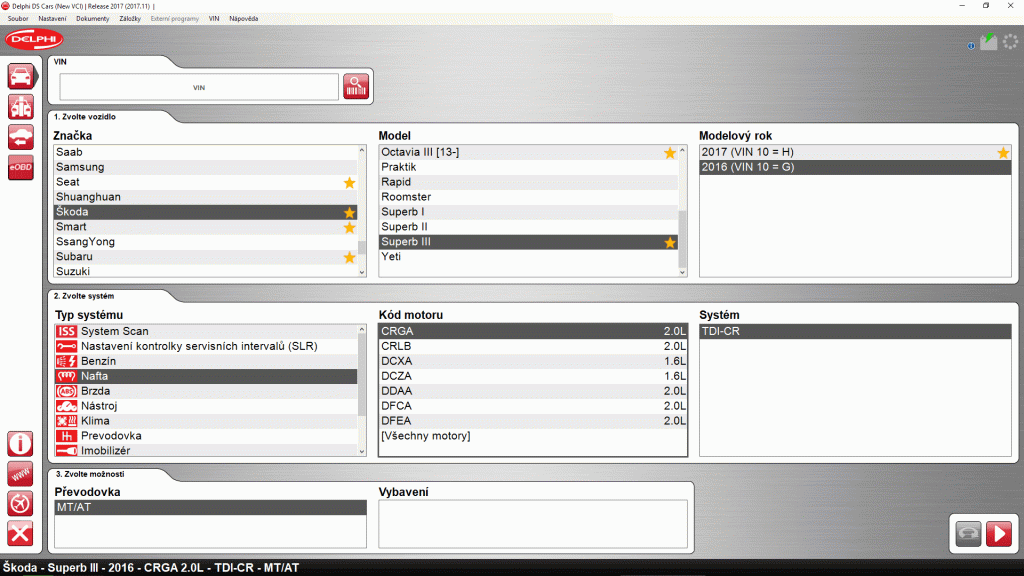Click the www web icon

(x=20, y=474)
